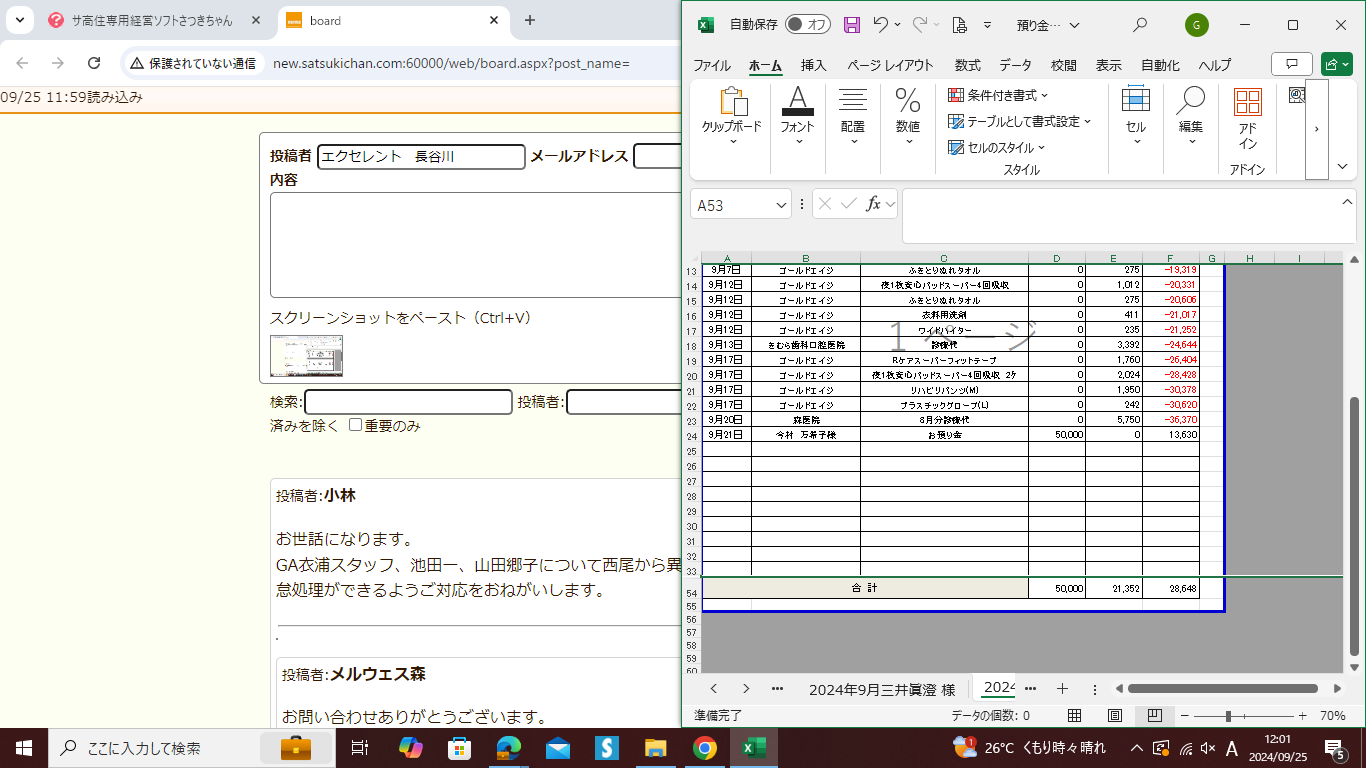
Task: Collapse the Excel ribbon with chevron
Action: pyautogui.click(x=1343, y=166)
